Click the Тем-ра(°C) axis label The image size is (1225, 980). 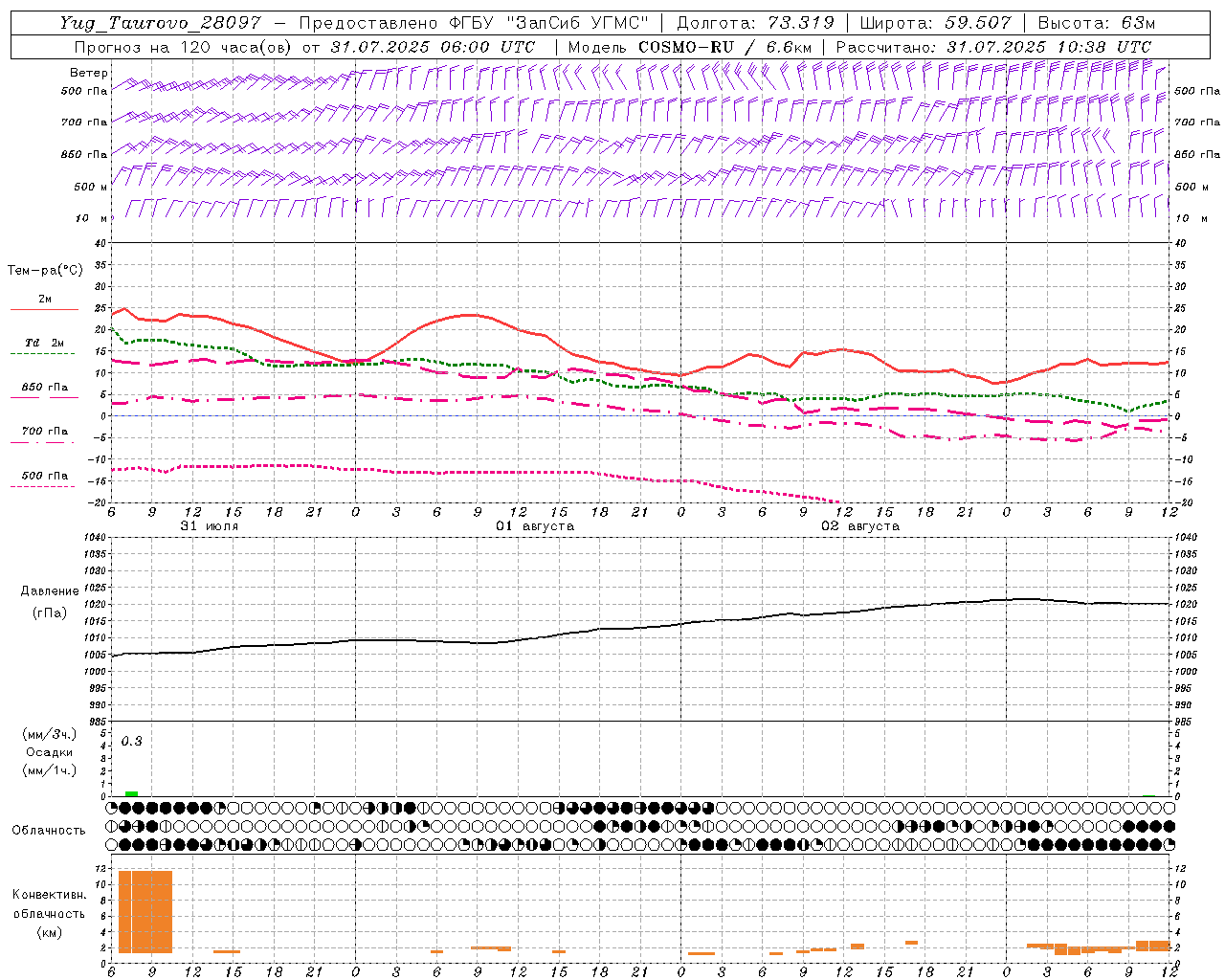pos(45,271)
